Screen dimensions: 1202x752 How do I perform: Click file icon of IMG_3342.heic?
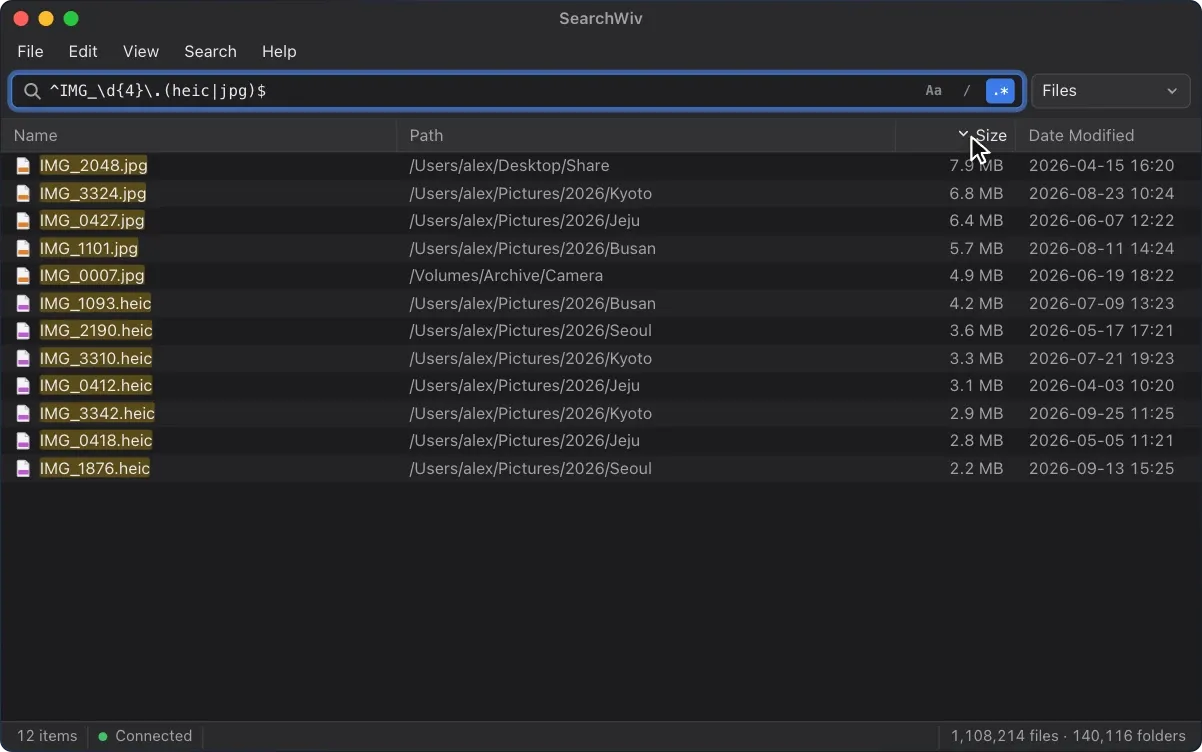point(23,413)
